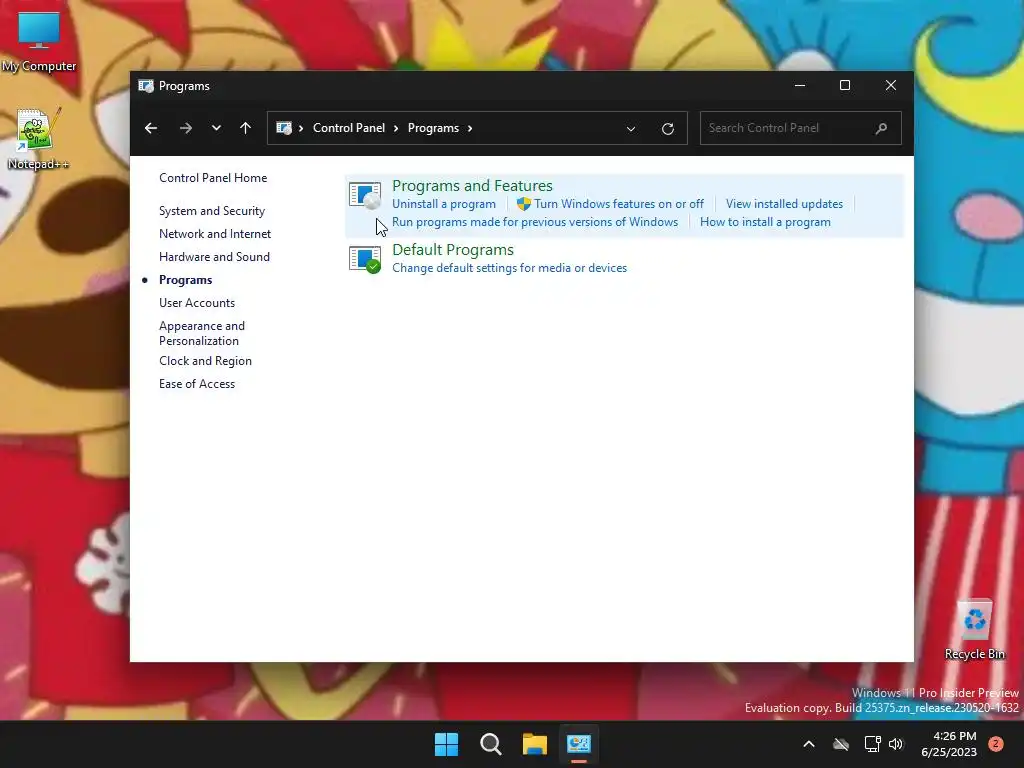Viewport: 1024px width, 768px height.
Task: Open Hardware and Sound category
Action: coord(214,257)
